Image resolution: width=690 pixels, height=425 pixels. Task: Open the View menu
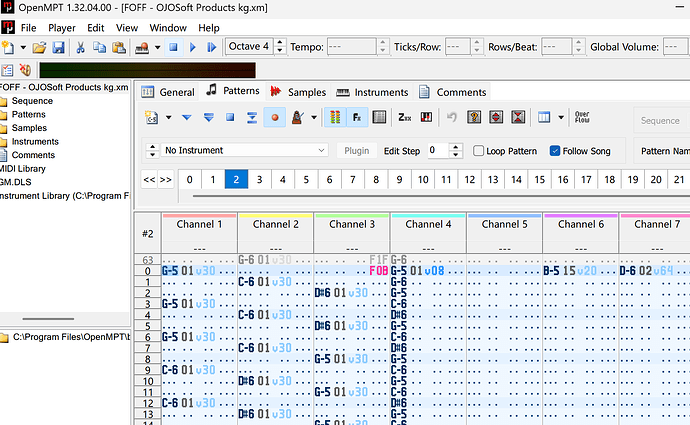coord(127,28)
